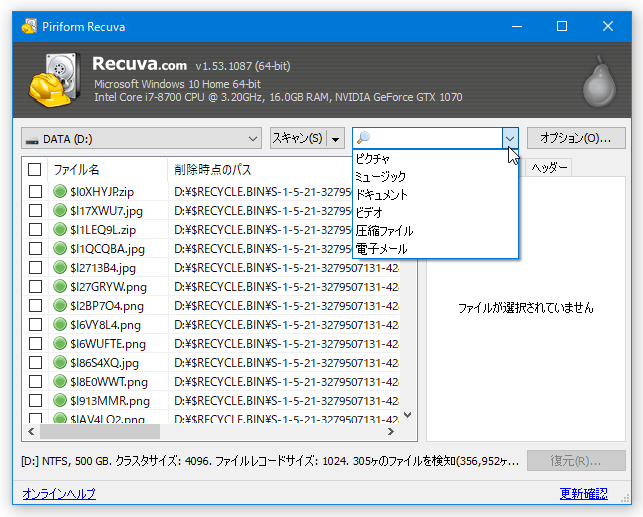Click green status dot for $I17XWU7.jpg

tap(60, 210)
